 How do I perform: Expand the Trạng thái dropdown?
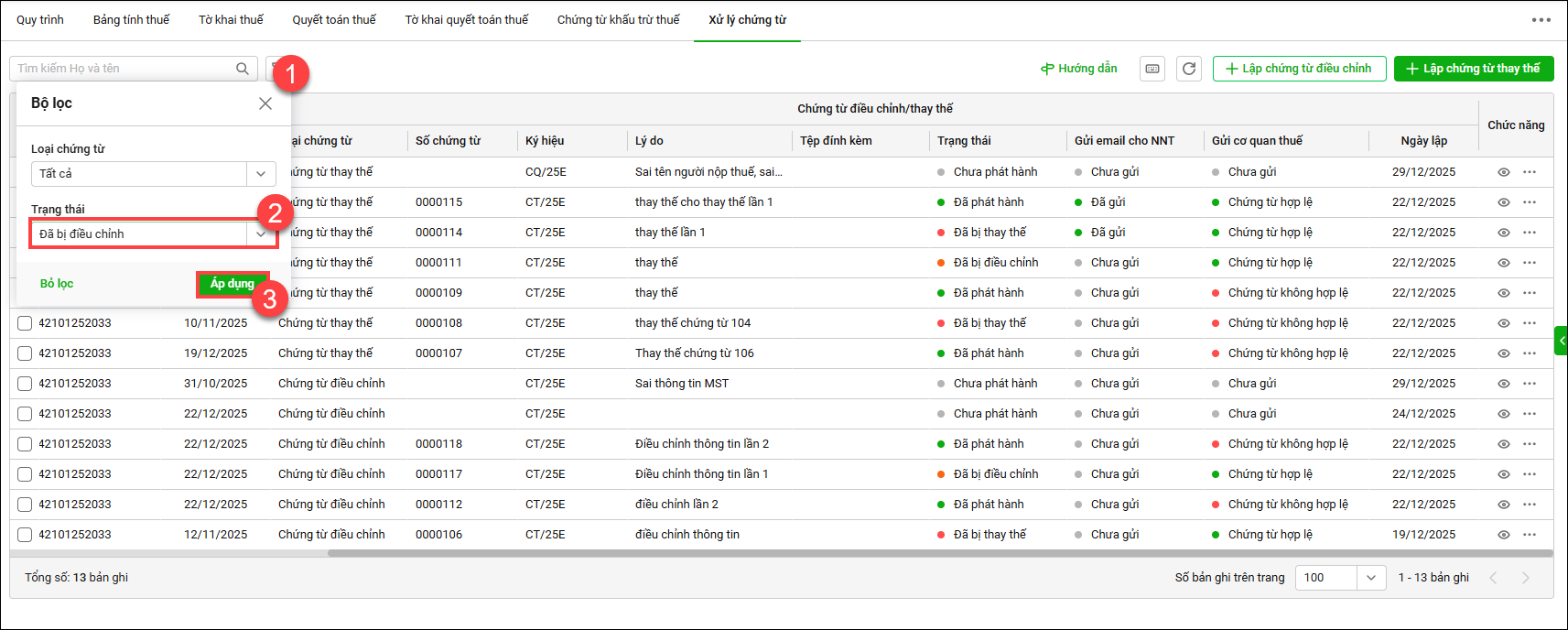pos(261,234)
